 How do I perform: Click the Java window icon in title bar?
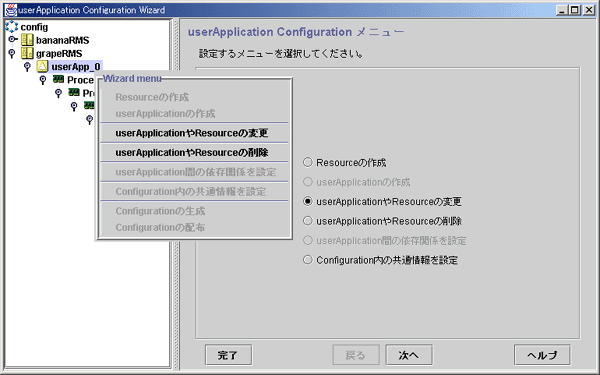click(x=11, y=10)
